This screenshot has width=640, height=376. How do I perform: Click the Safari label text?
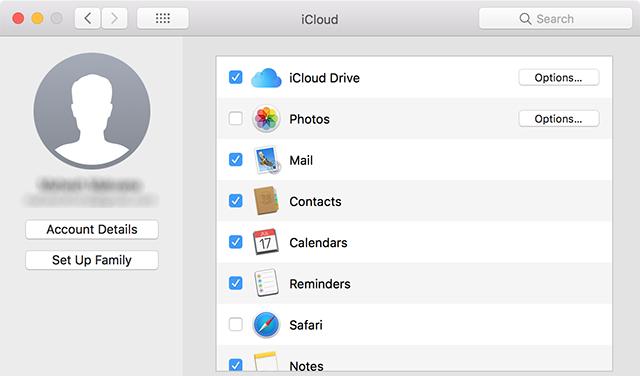pos(306,325)
